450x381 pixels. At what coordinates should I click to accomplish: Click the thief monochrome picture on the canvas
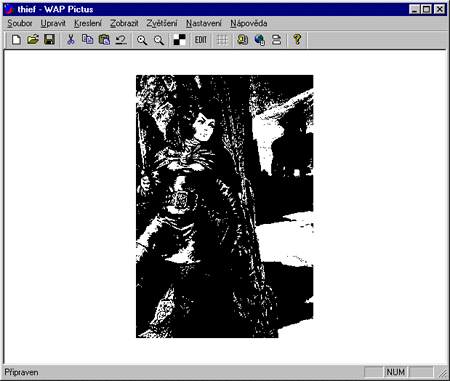(x=224, y=206)
